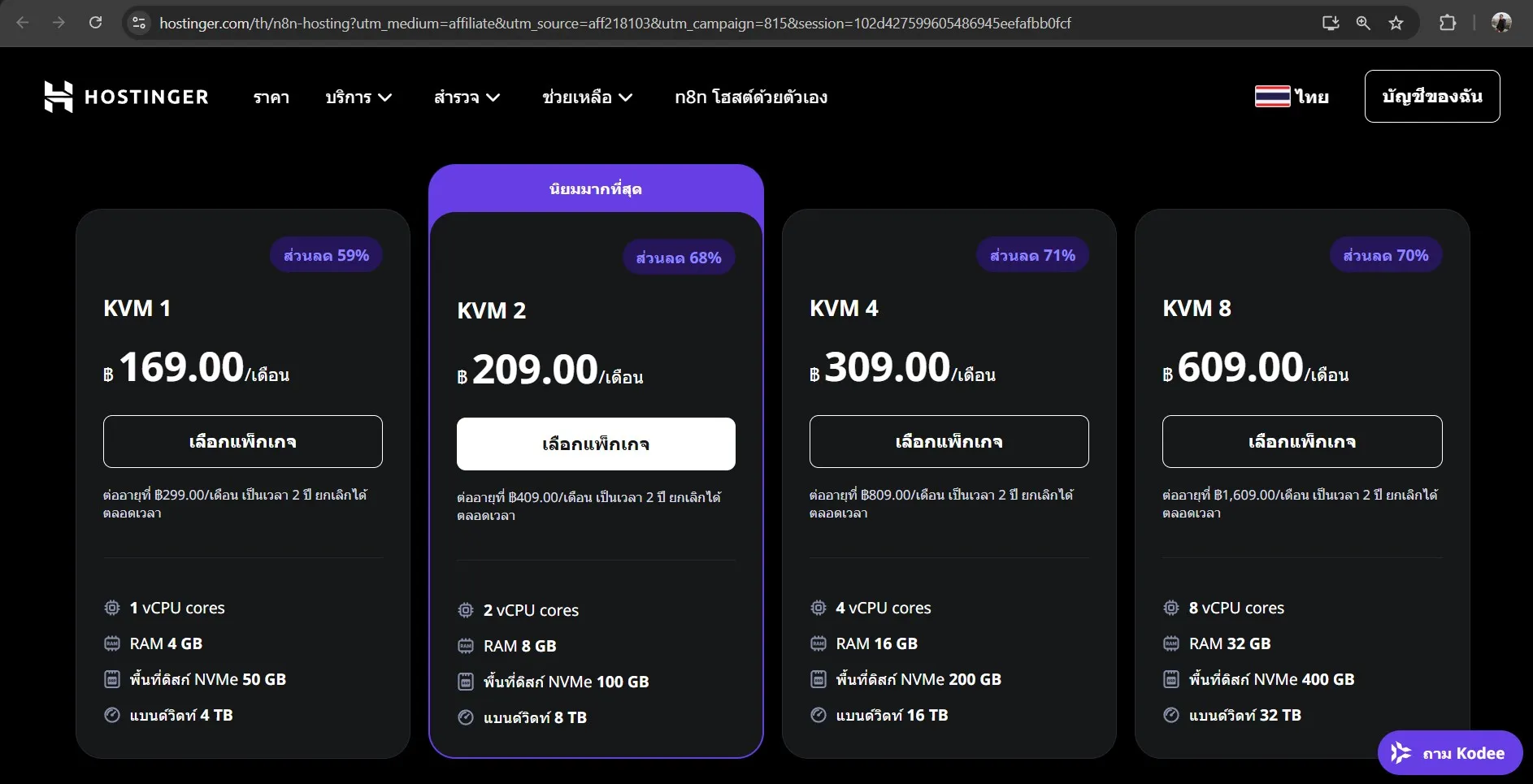The image size is (1533, 784).
Task: Open the สำรวจ dropdown
Action: 467,97
